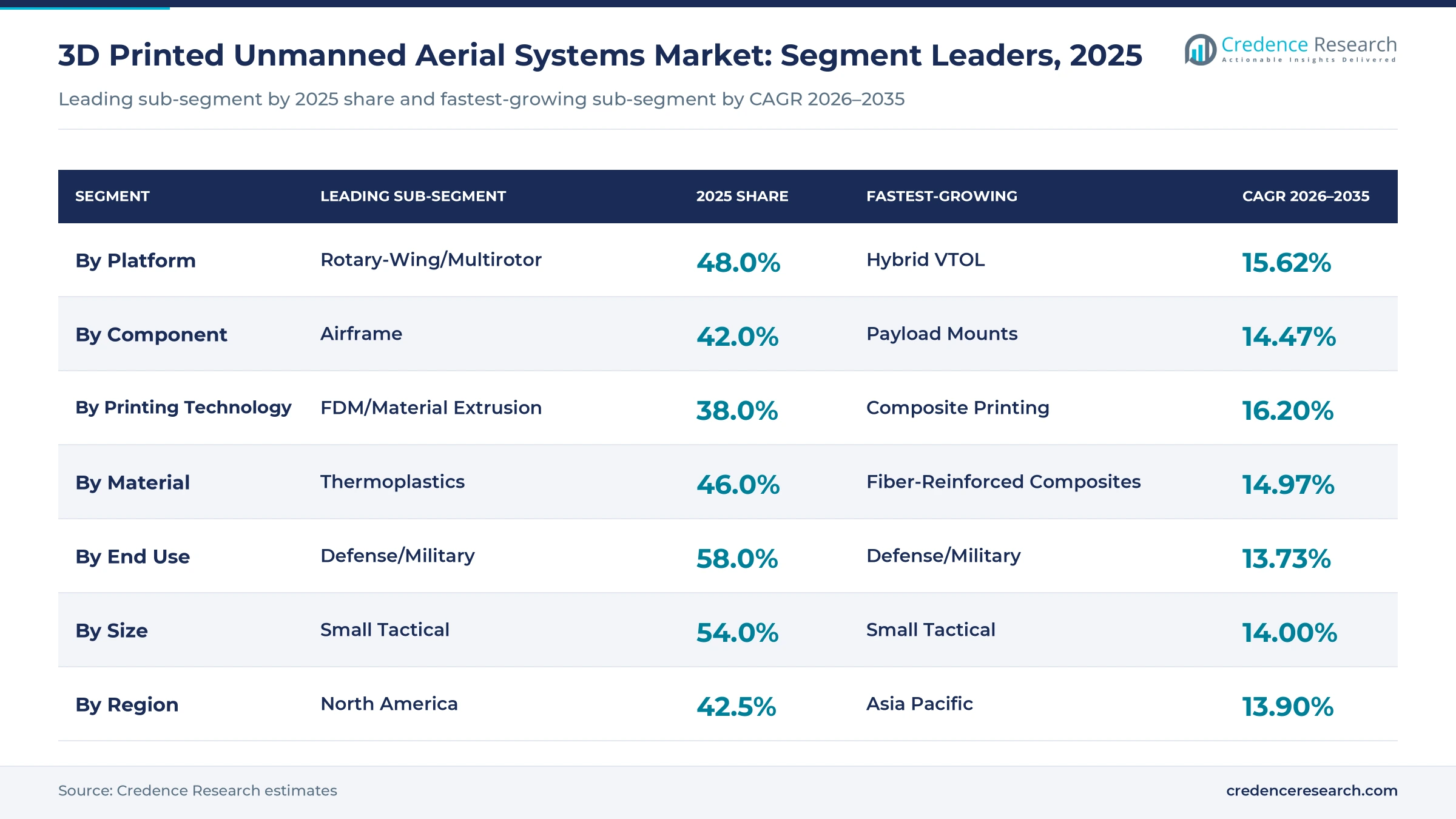Select the Rotary-Wing/Multirotor cell
This screenshot has height=819, width=1456.
(x=431, y=260)
